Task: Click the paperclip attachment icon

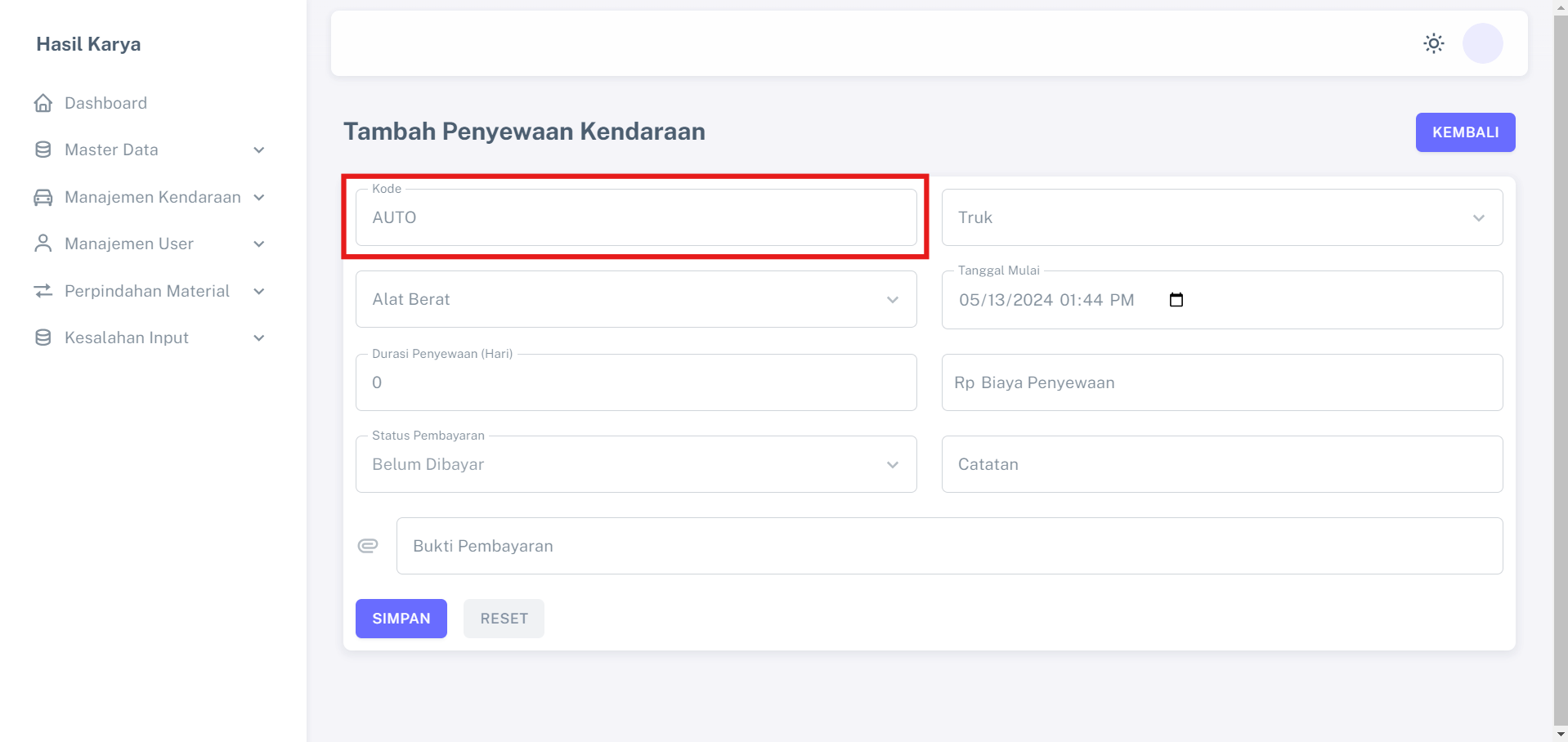Action: (x=368, y=546)
